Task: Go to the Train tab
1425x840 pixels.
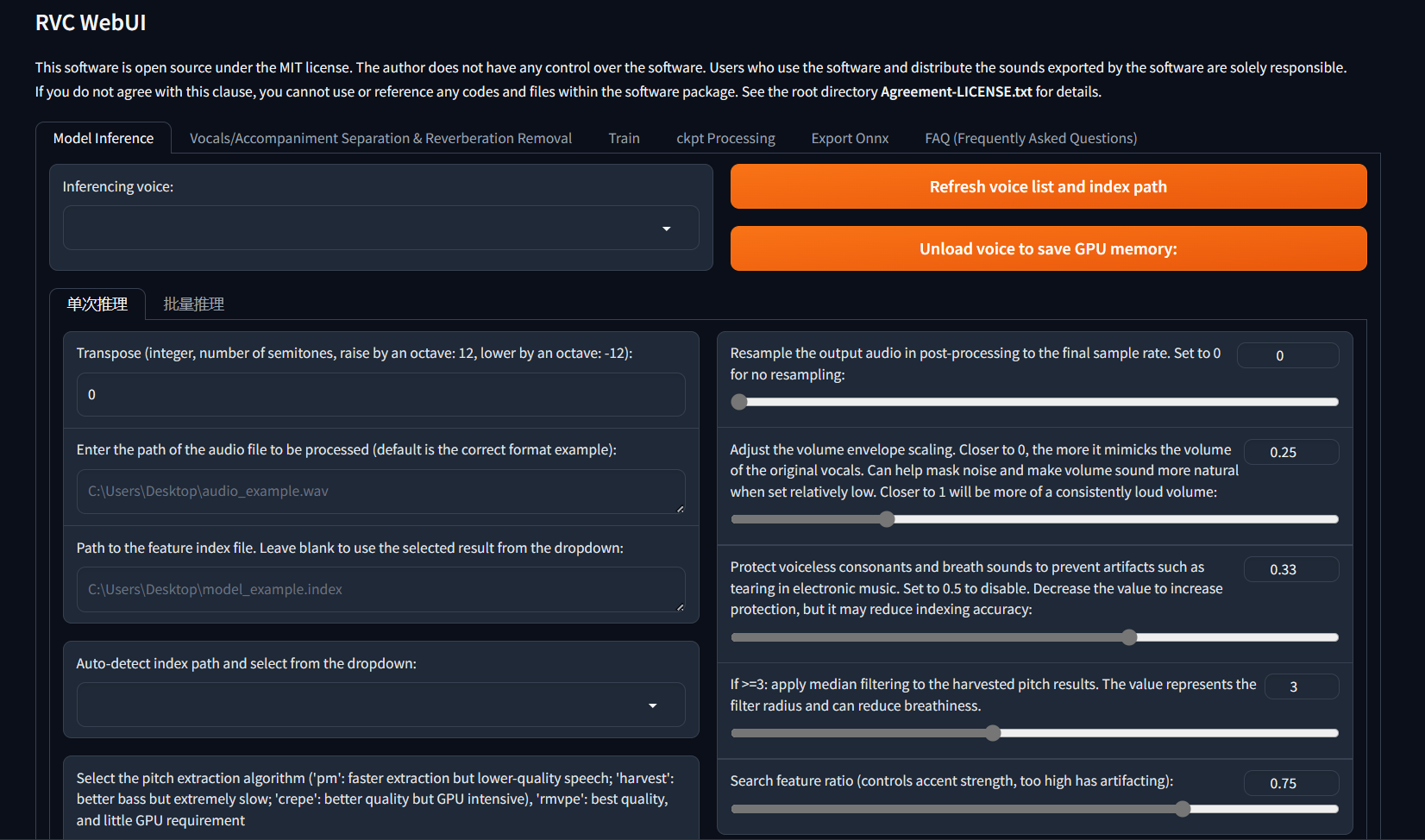Action: 624,138
